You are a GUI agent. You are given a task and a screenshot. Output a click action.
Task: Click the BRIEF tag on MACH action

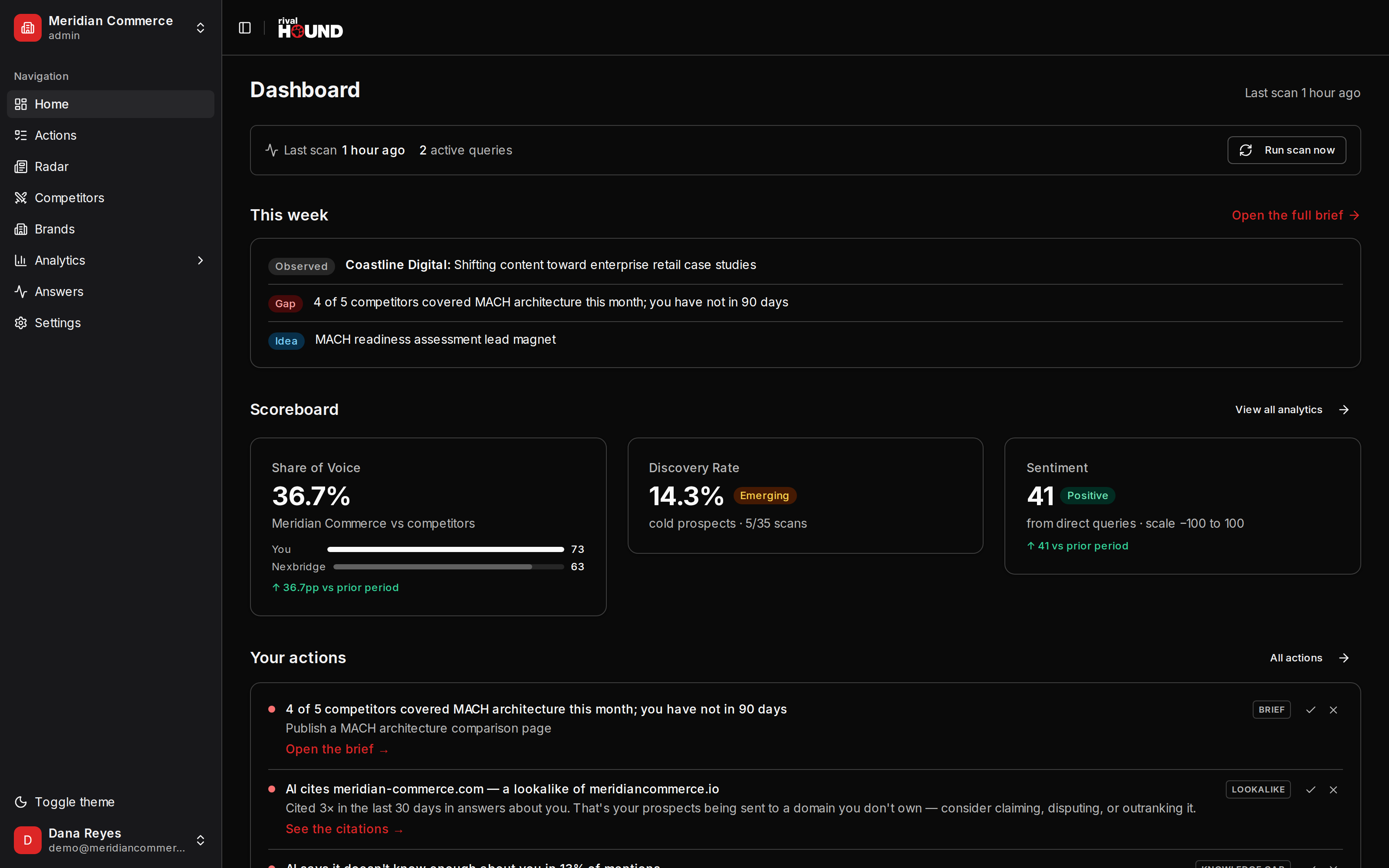(x=1271, y=710)
